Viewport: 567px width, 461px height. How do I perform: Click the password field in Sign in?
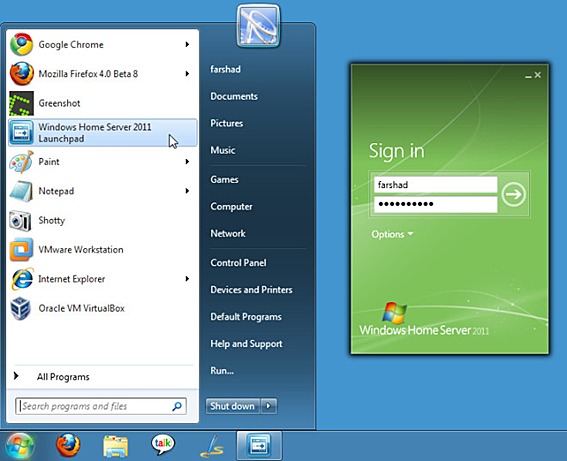point(435,204)
